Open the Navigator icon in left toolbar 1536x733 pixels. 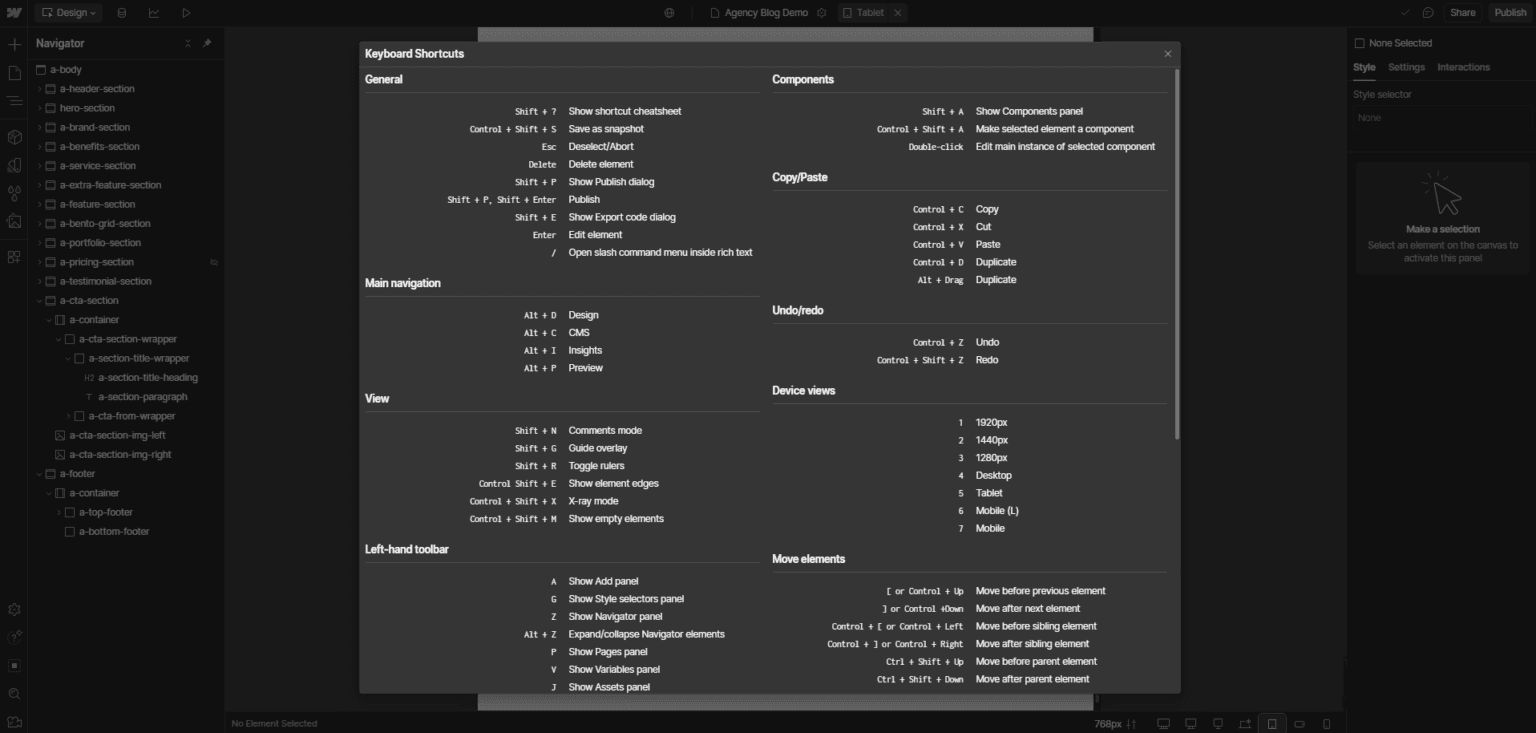14,101
